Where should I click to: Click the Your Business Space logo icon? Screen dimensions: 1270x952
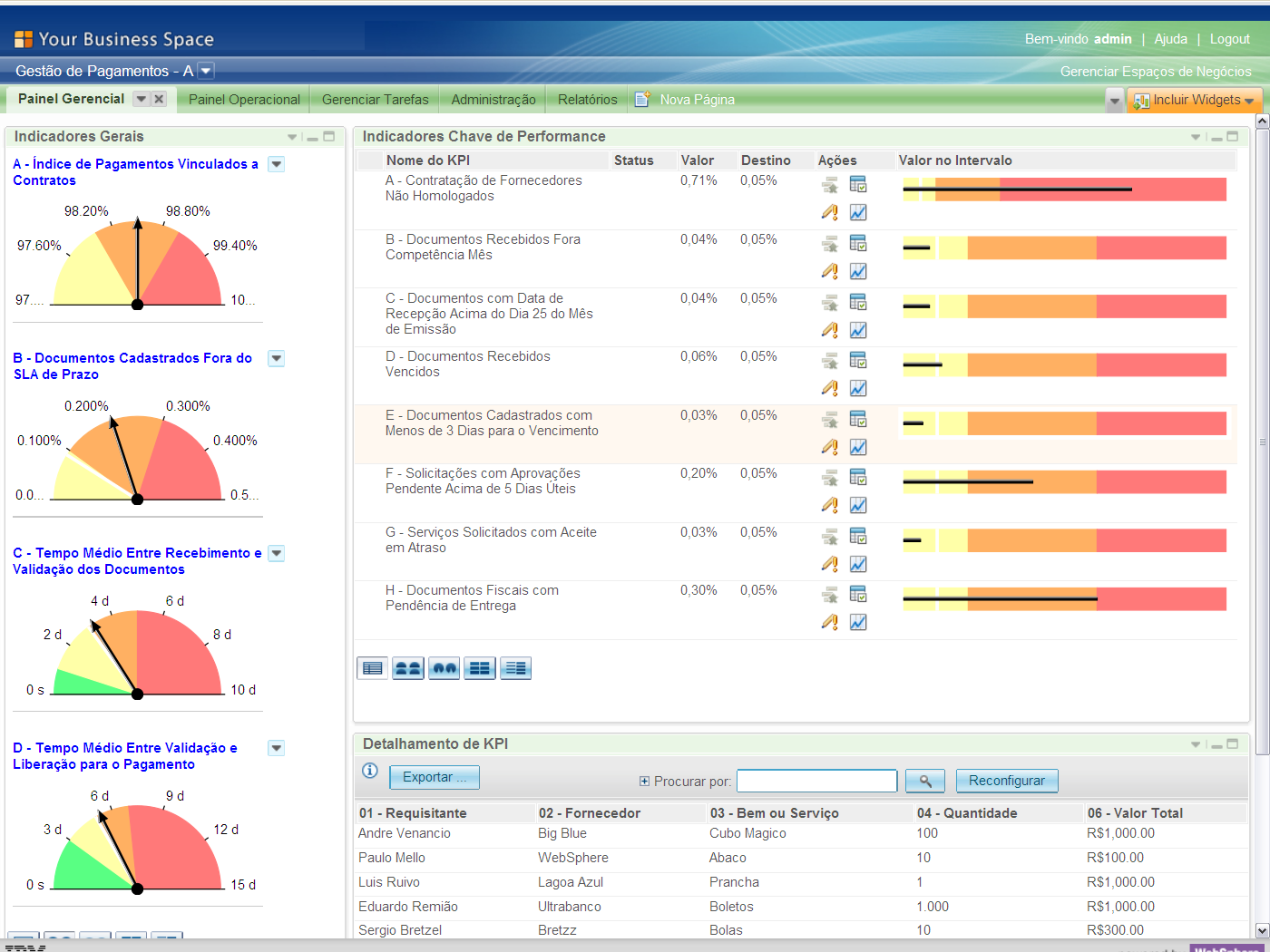(24, 39)
